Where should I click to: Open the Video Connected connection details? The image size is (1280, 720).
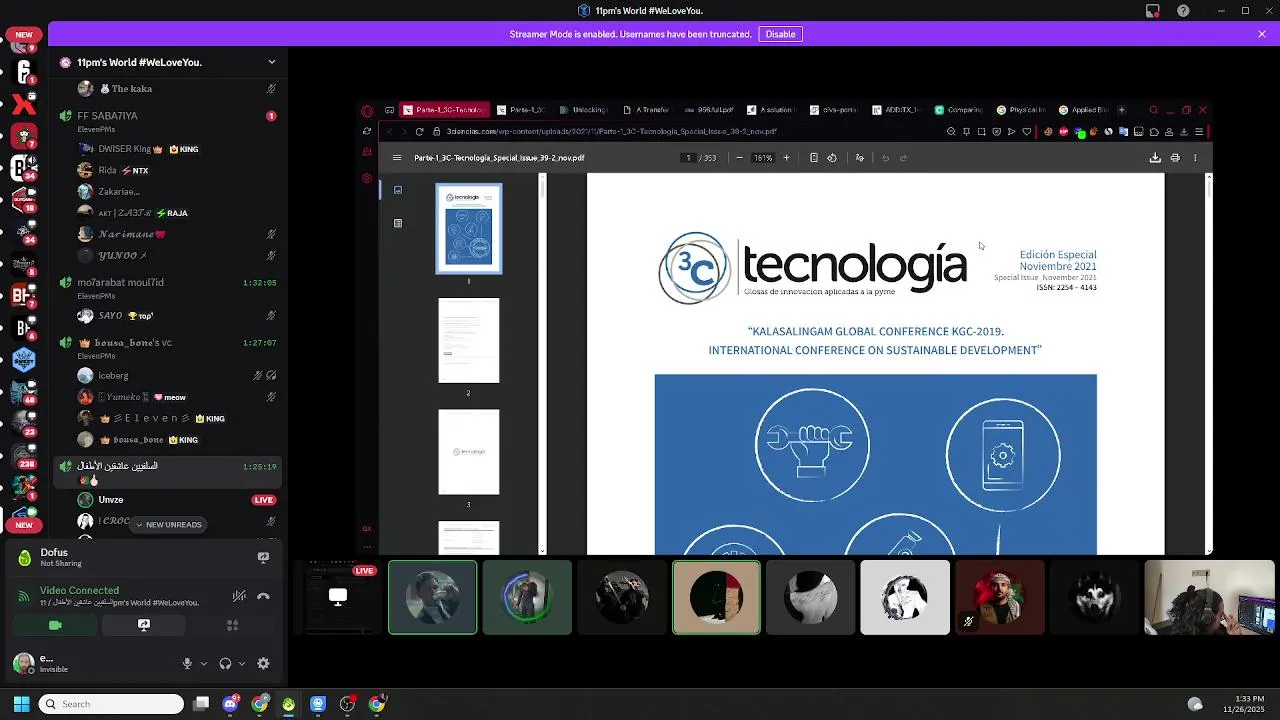tap(79, 590)
